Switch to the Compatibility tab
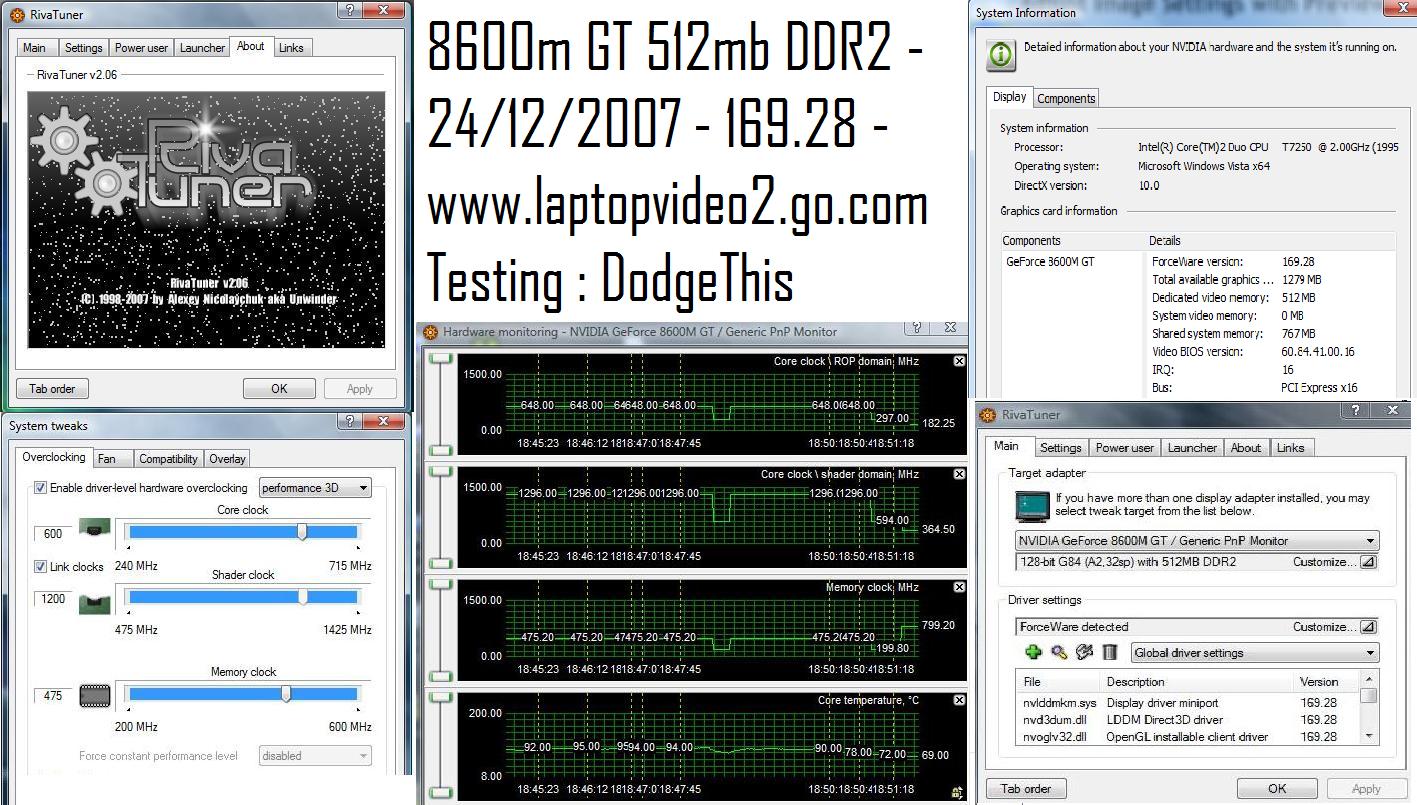The image size is (1417, 805). pyautogui.click(x=168, y=459)
